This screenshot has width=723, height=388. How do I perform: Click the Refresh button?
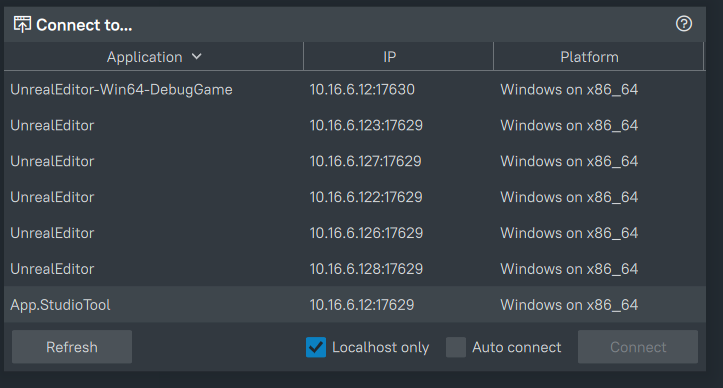pyautogui.click(x=72, y=346)
